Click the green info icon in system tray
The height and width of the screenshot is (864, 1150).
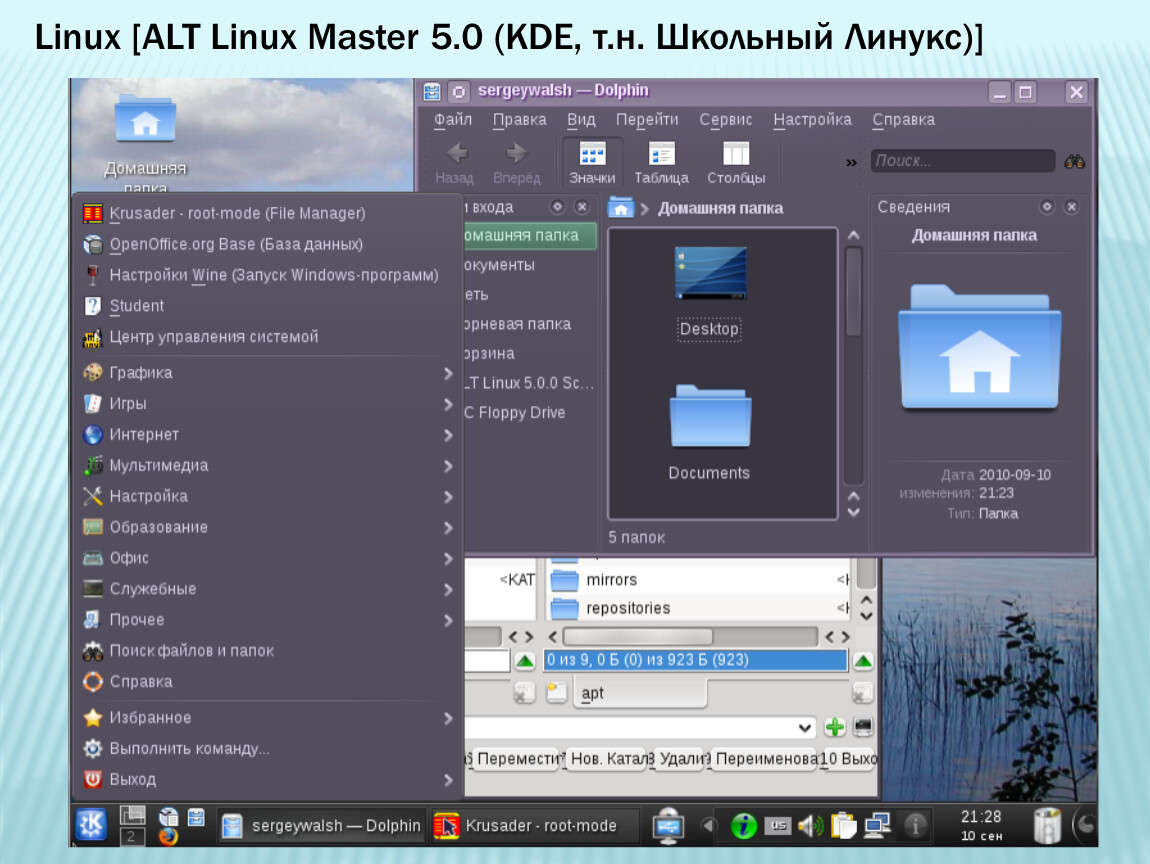point(744,826)
